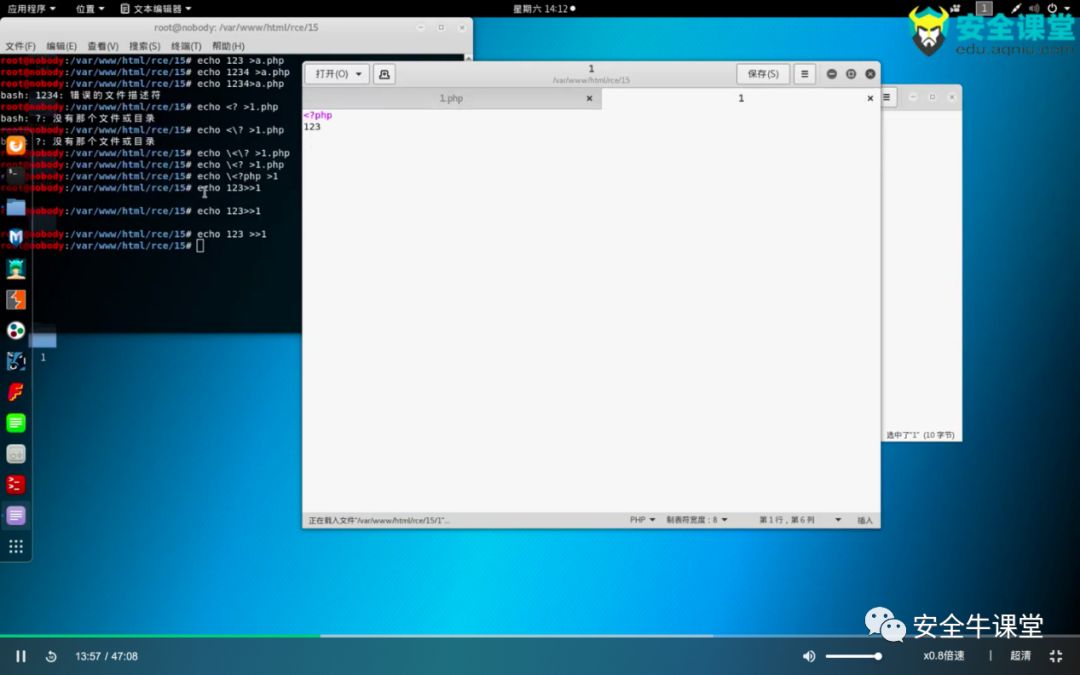
Task: Exit fullscreen via the shrink icon
Action: (x=1056, y=656)
